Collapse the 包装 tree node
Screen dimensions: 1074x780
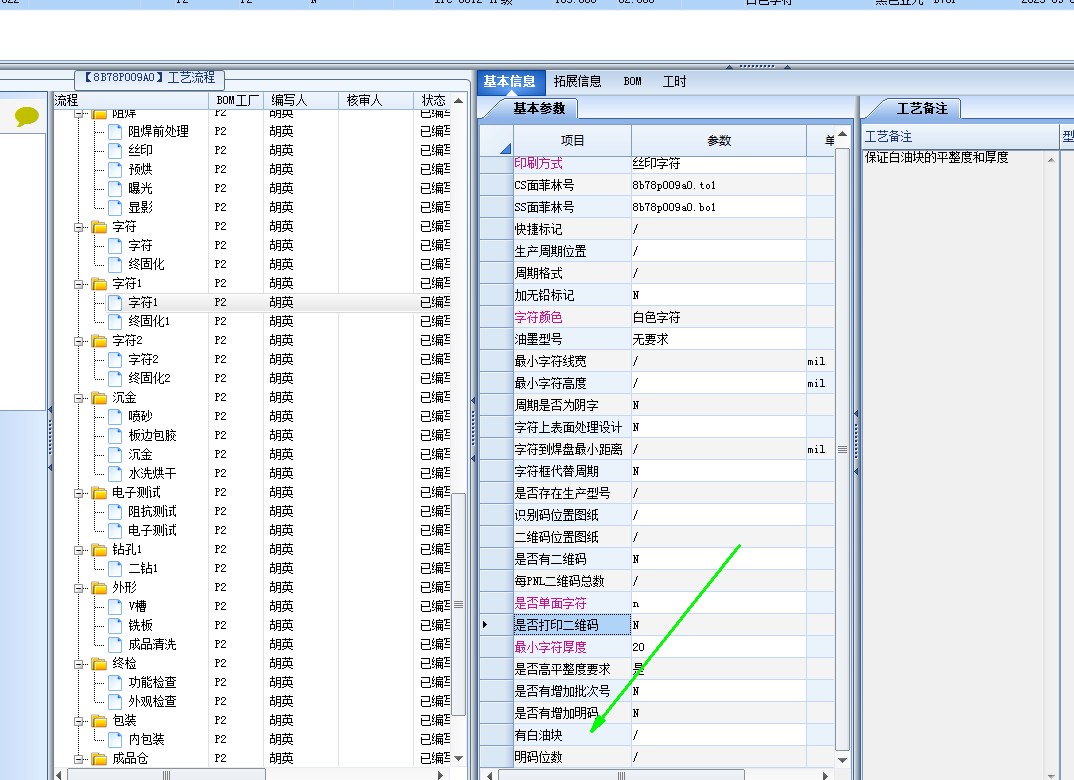pyautogui.click(x=79, y=720)
